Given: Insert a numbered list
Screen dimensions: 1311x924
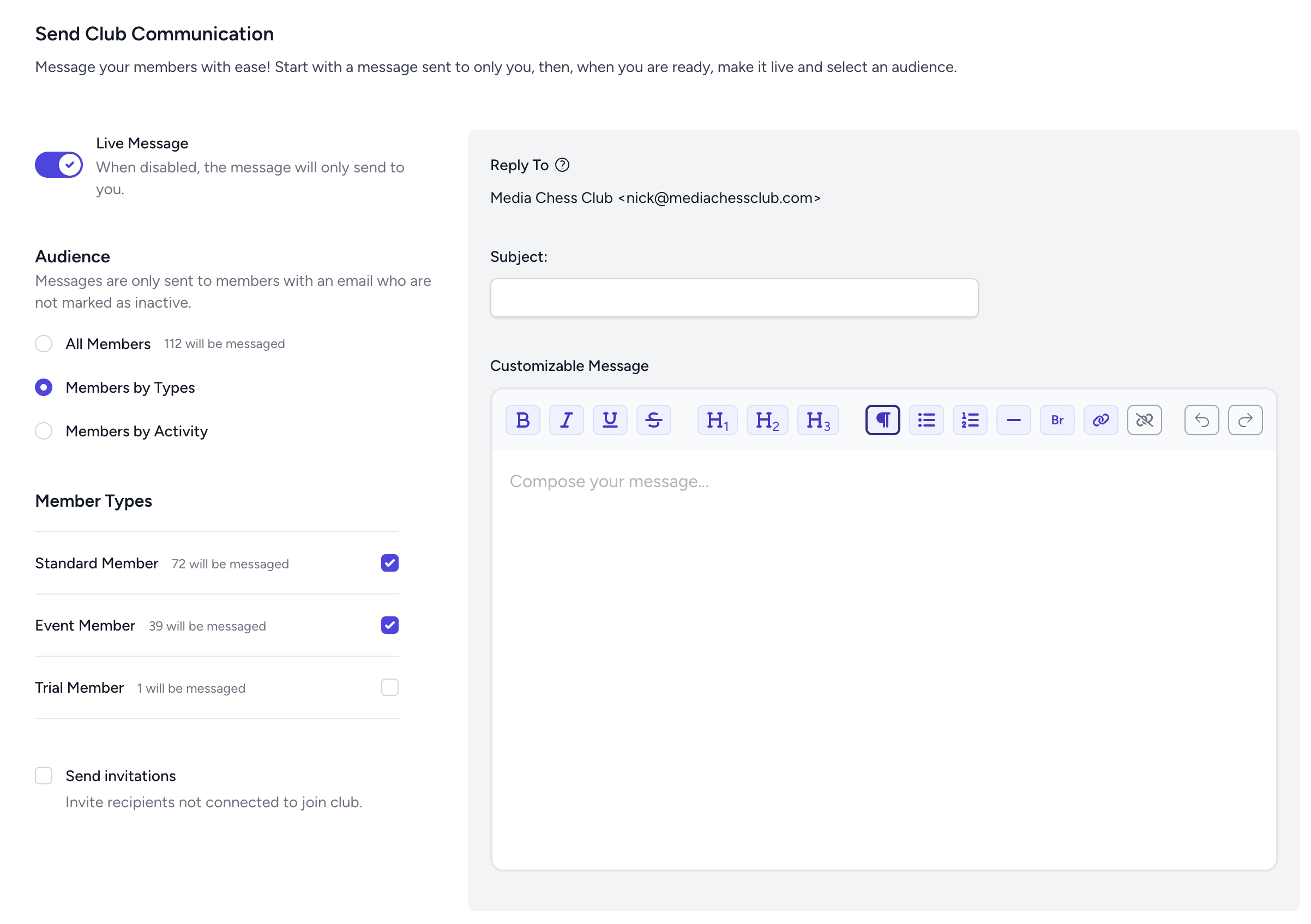Looking at the screenshot, I should tap(970, 421).
